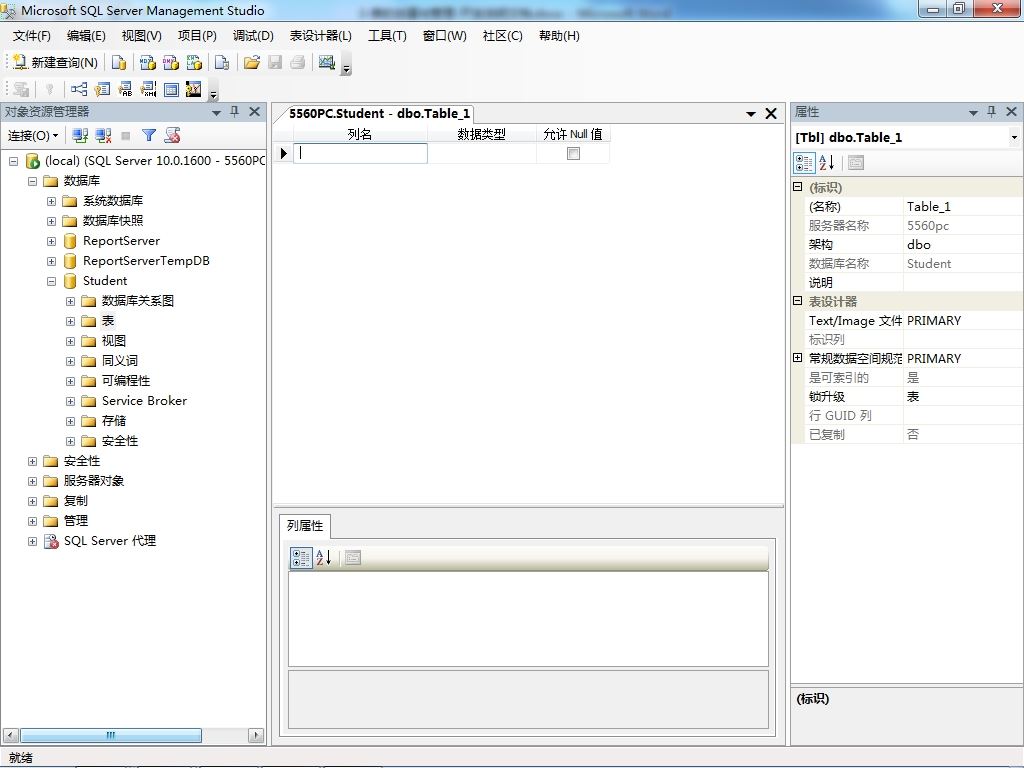1024x768 pixels.
Task: Click the Generate Change Script icon
Action: point(21,89)
